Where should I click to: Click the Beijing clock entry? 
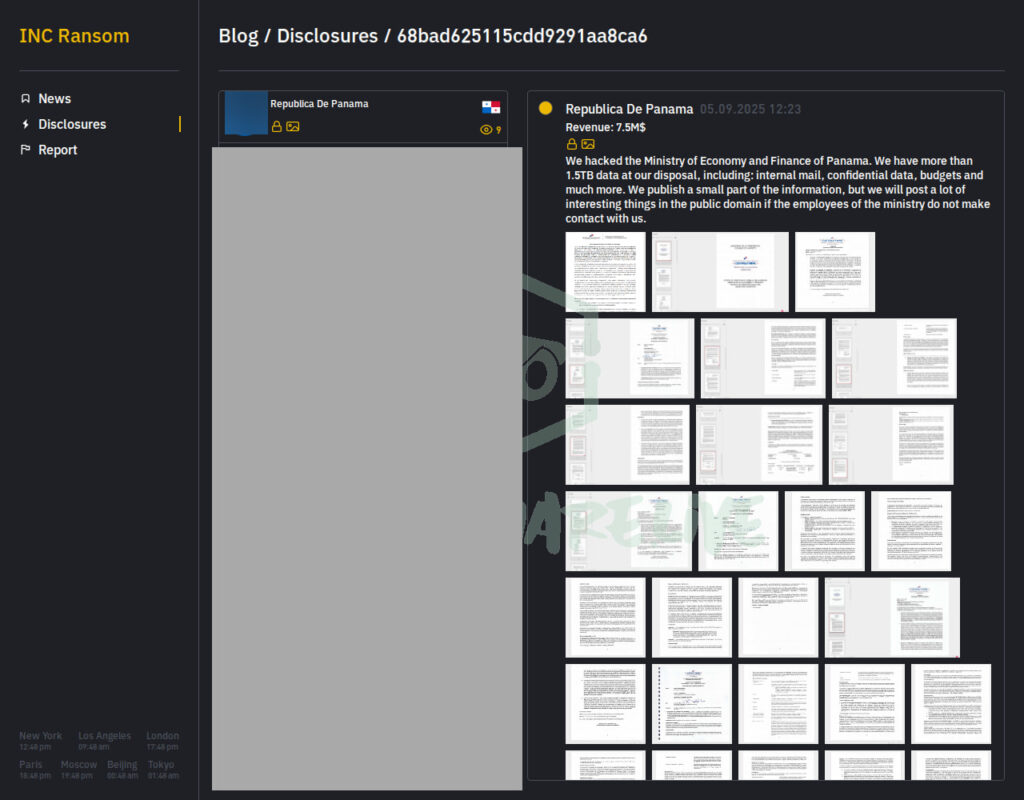[x=122, y=770]
